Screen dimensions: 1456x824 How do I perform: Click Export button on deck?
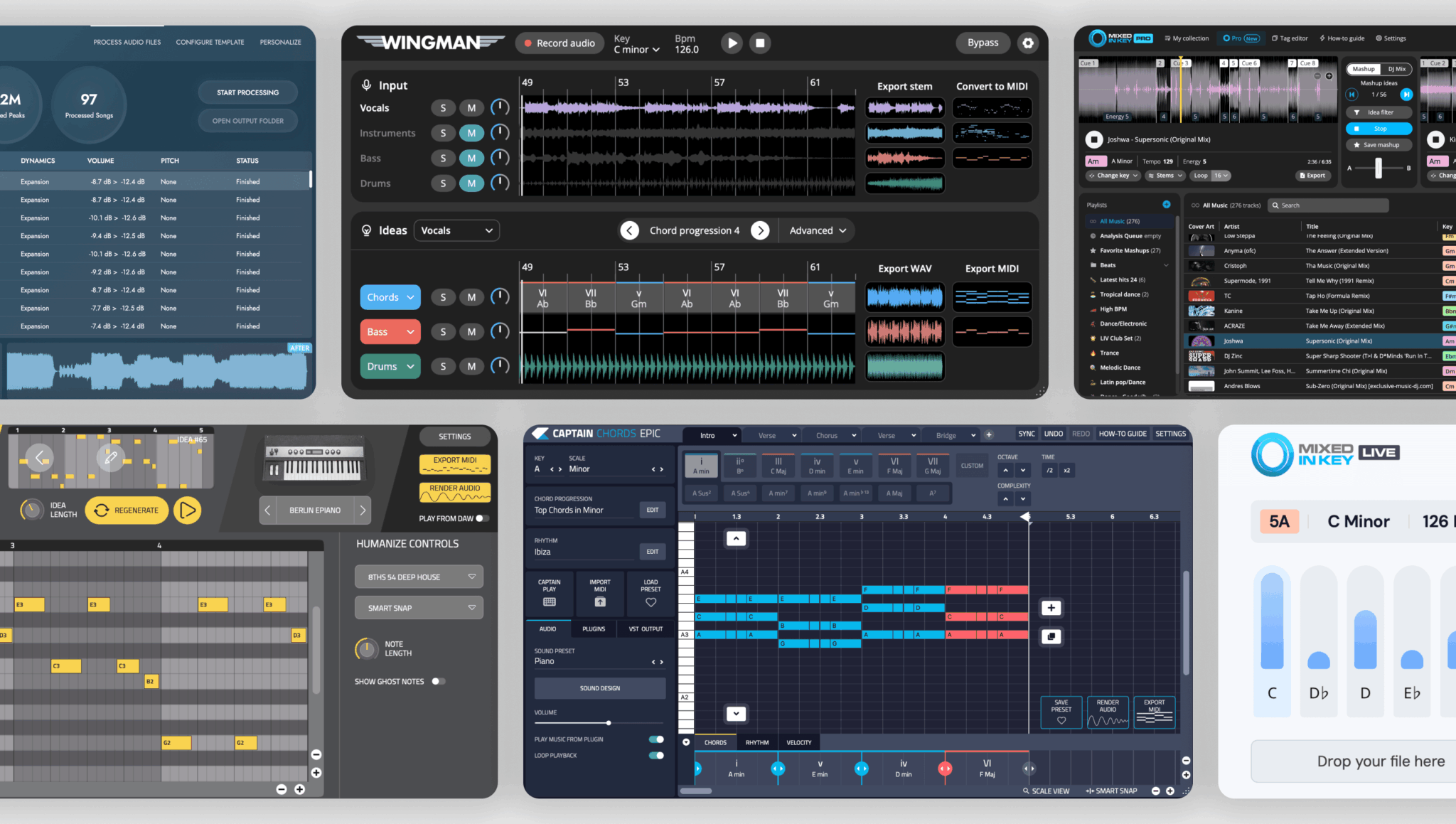coord(1312,176)
